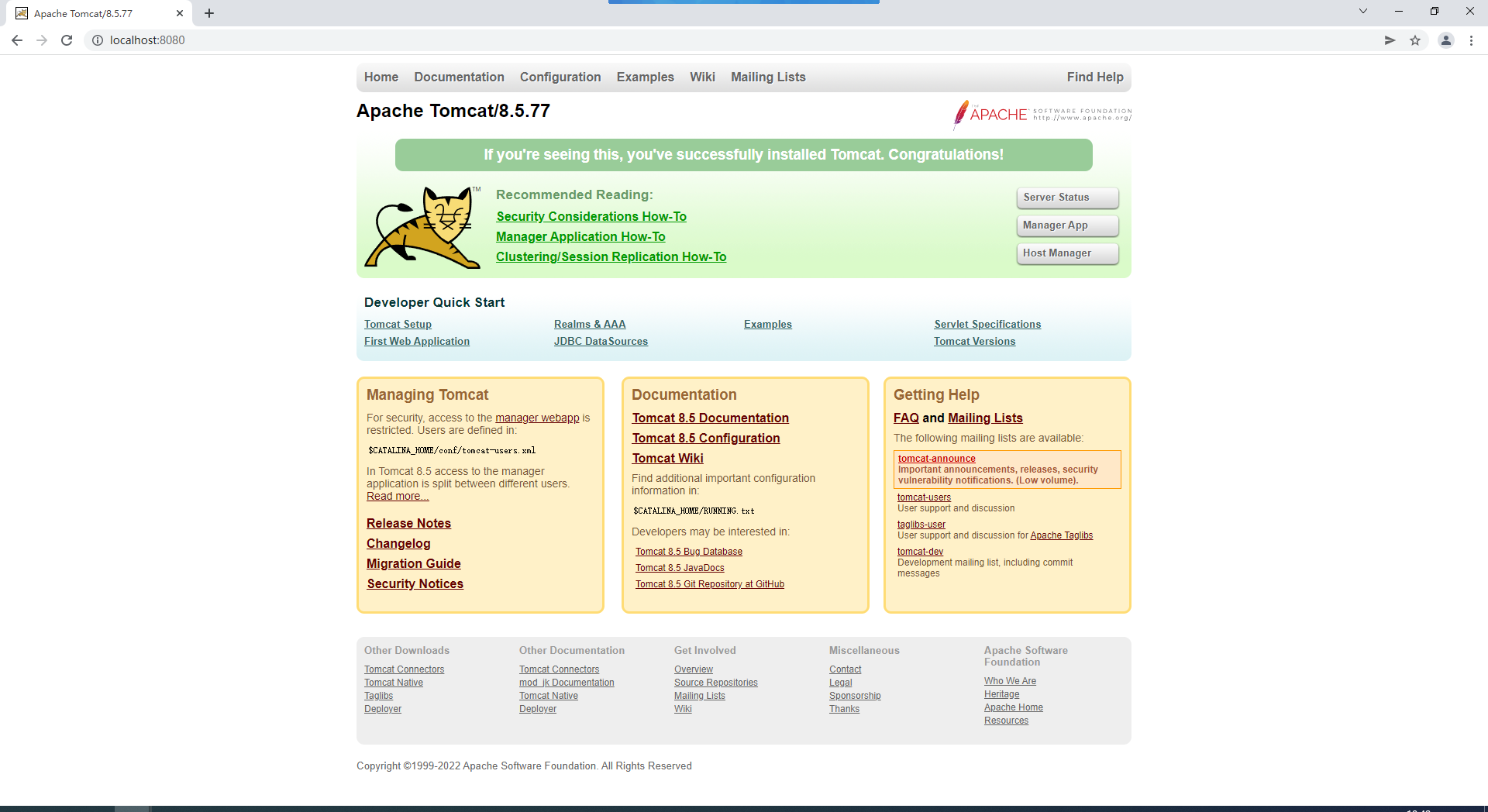This screenshot has width=1488, height=812.
Task: Open the tomcat-users mailing list link
Action: [924, 497]
